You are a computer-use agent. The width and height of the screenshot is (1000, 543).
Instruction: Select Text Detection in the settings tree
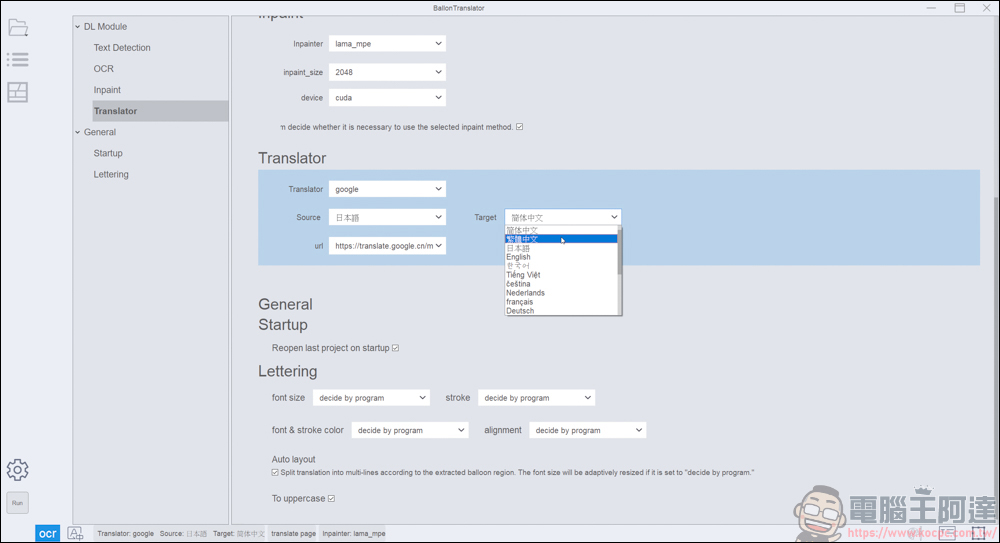122,48
